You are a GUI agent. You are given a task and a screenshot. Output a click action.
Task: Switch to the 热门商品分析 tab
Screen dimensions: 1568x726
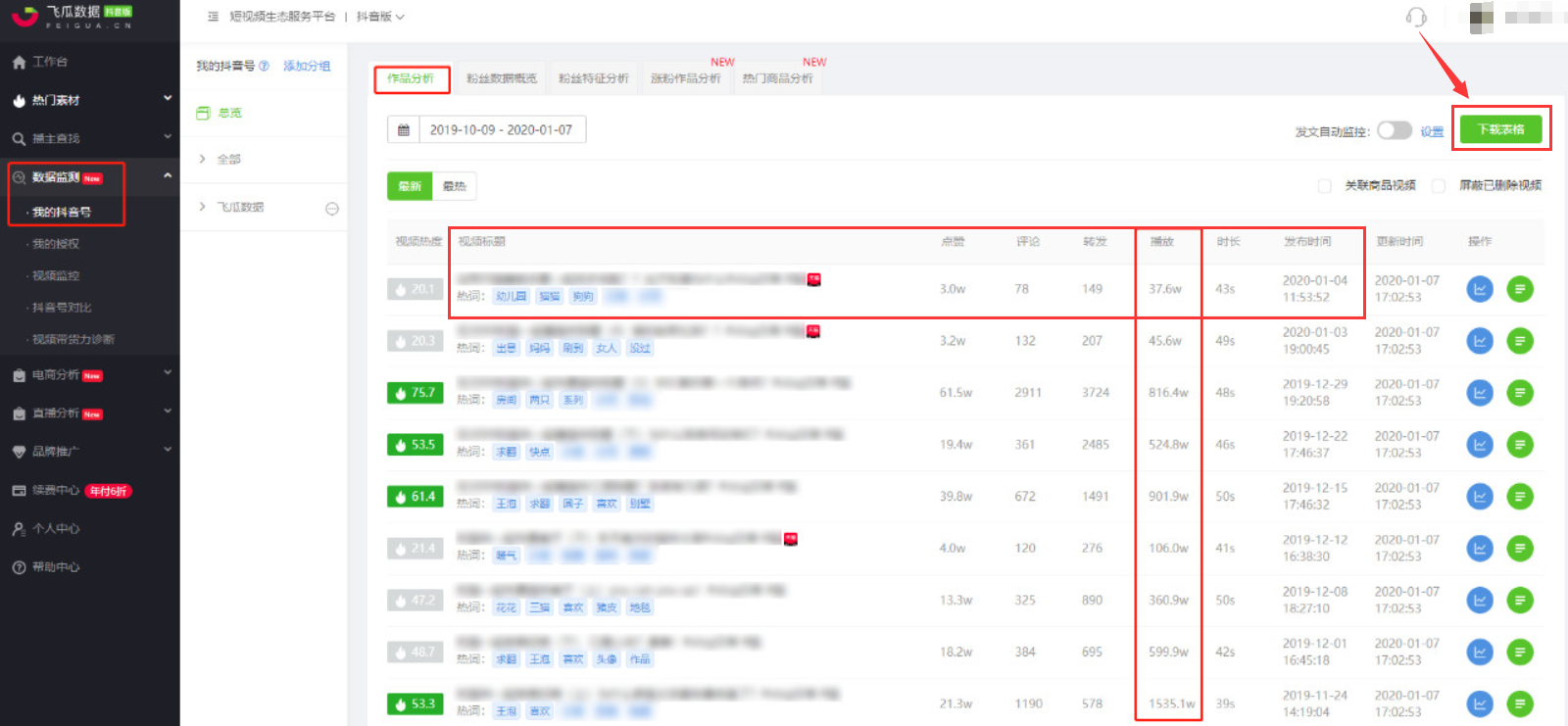pyautogui.click(x=778, y=78)
